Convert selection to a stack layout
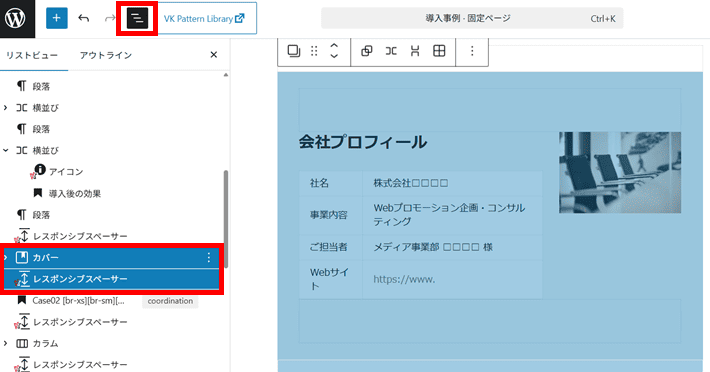This screenshot has width=710, height=372. [415, 51]
